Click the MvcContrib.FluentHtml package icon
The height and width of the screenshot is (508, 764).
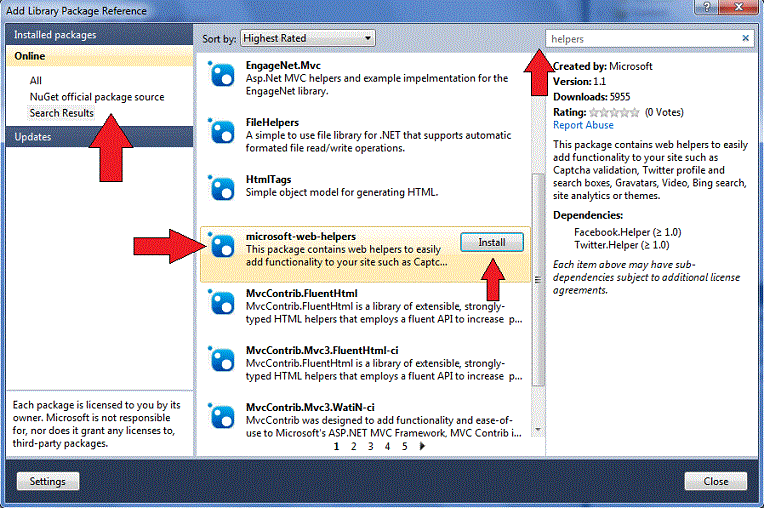click(222, 303)
